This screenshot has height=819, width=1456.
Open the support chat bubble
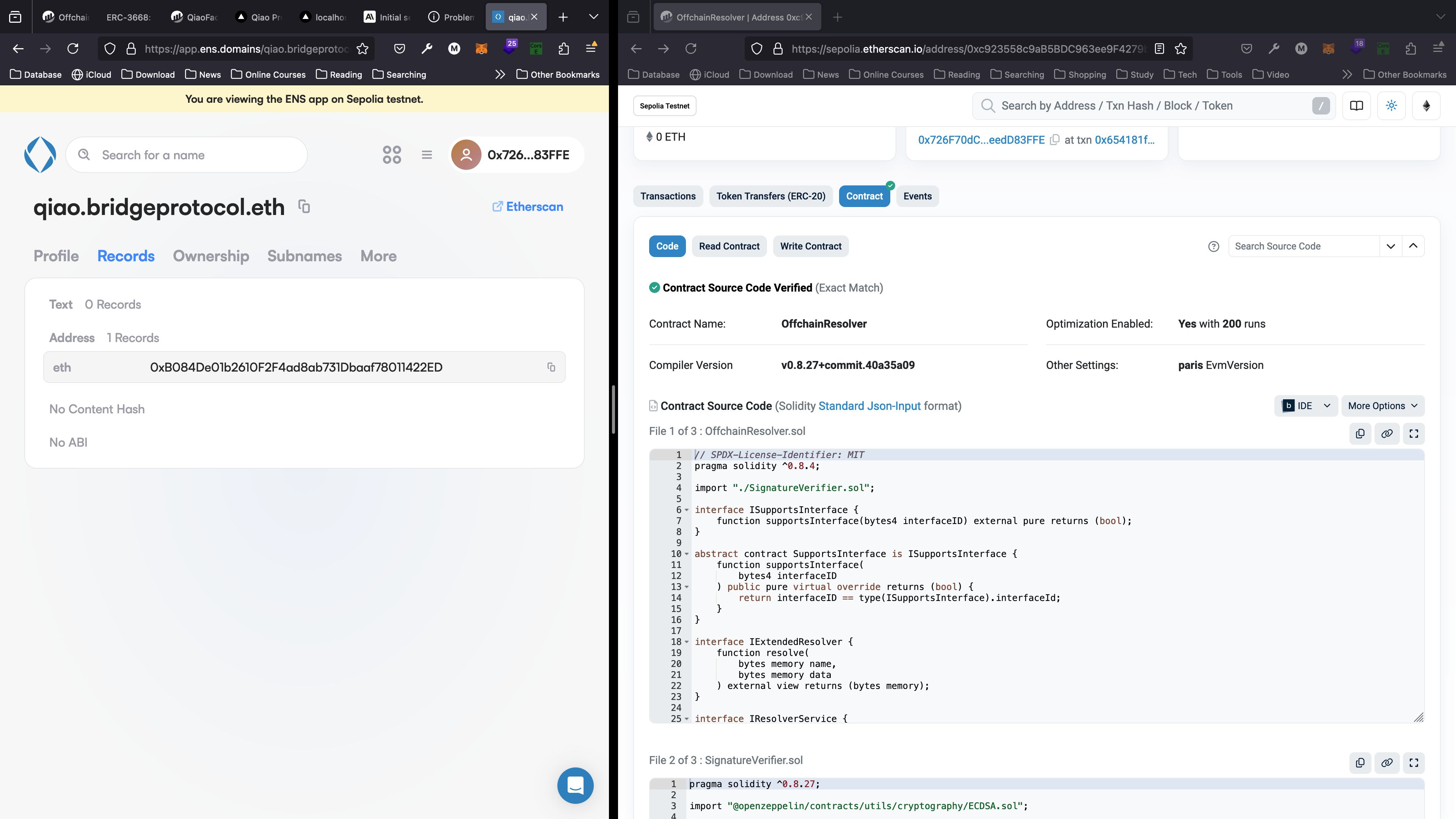click(576, 785)
